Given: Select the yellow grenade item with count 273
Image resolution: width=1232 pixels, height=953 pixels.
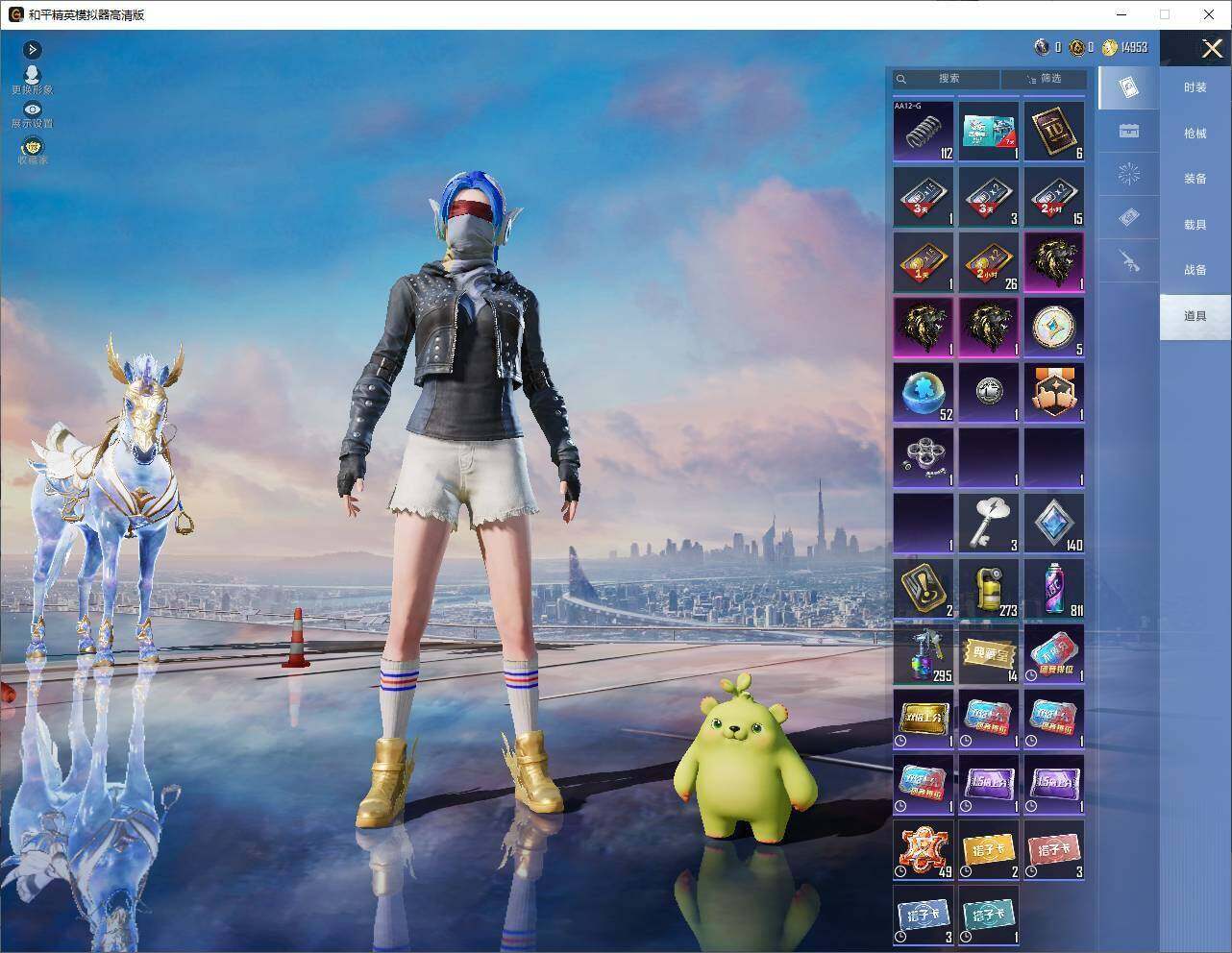Looking at the screenshot, I should 989,588.
